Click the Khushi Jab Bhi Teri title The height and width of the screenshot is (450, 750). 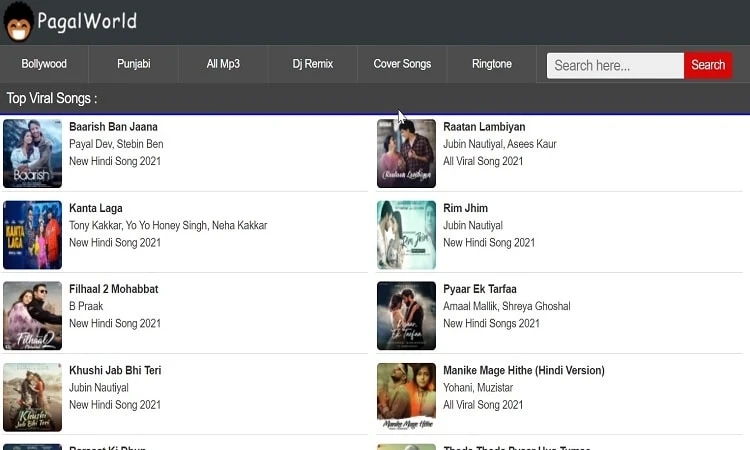[x=115, y=370]
